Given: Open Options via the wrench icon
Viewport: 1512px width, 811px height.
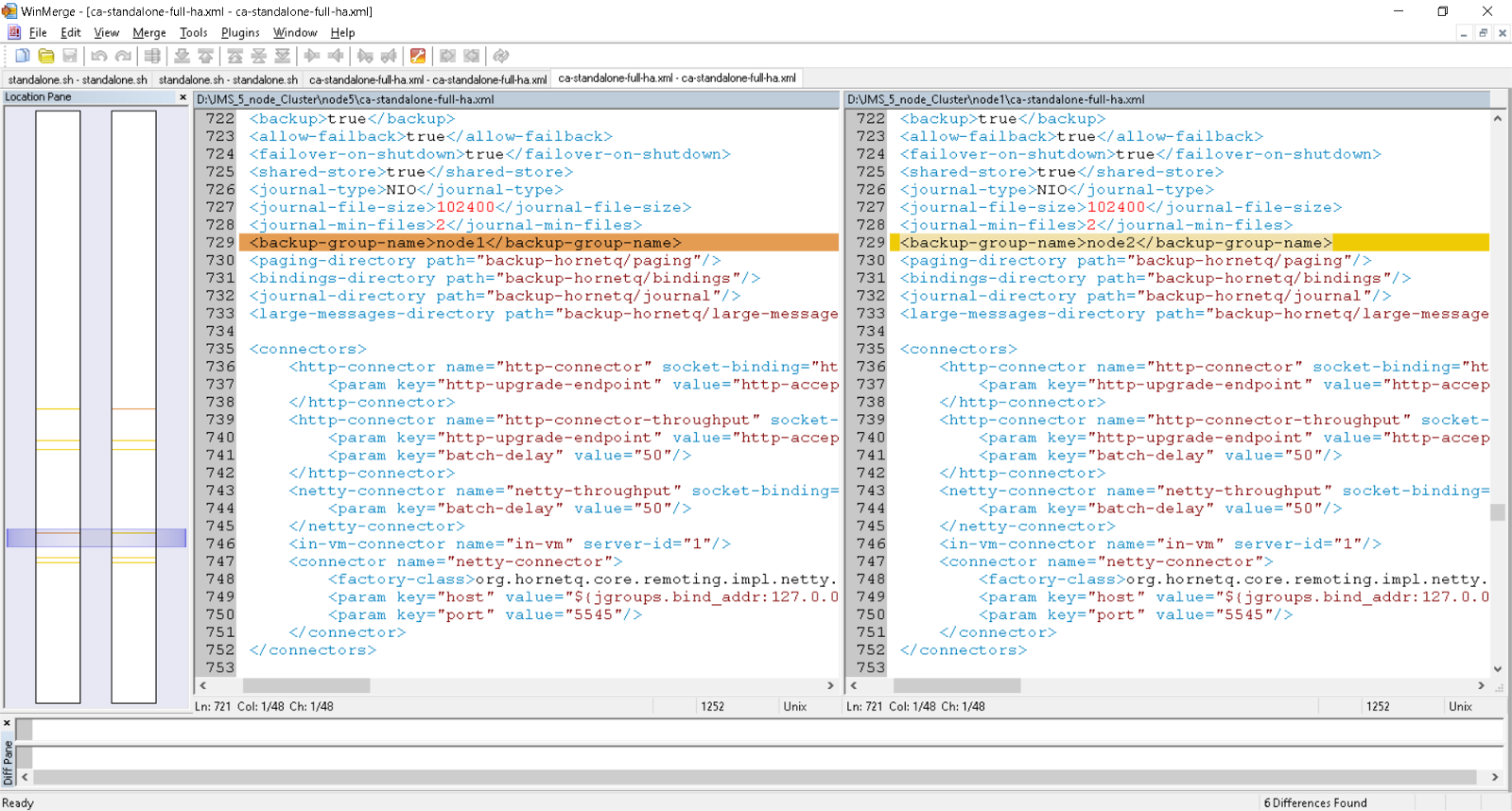Looking at the screenshot, I should (x=418, y=56).
